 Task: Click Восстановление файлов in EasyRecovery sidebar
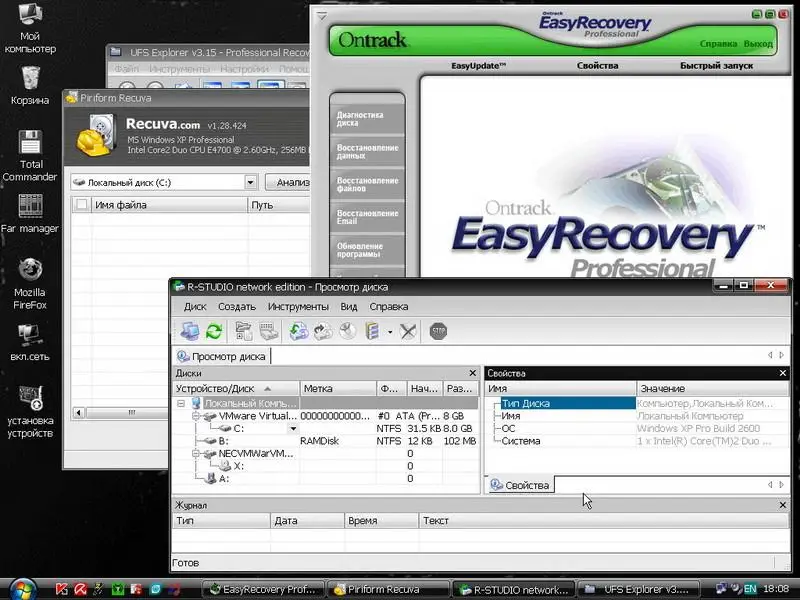pos(367,184)
